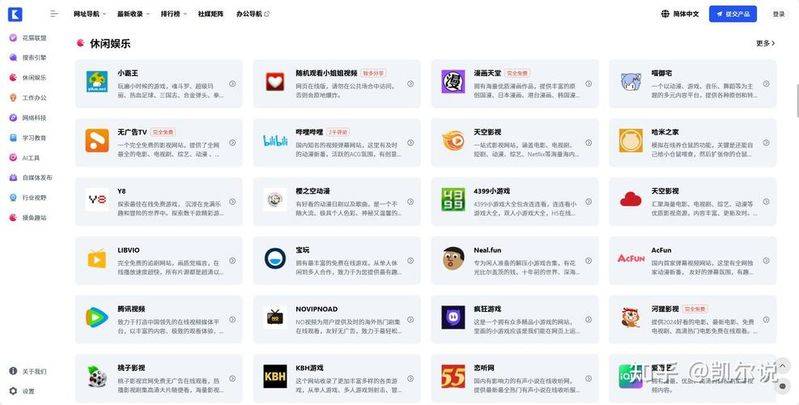Open 关于我们 in the sidebar
Screen dimensions: 799x405
pos(28,371)
